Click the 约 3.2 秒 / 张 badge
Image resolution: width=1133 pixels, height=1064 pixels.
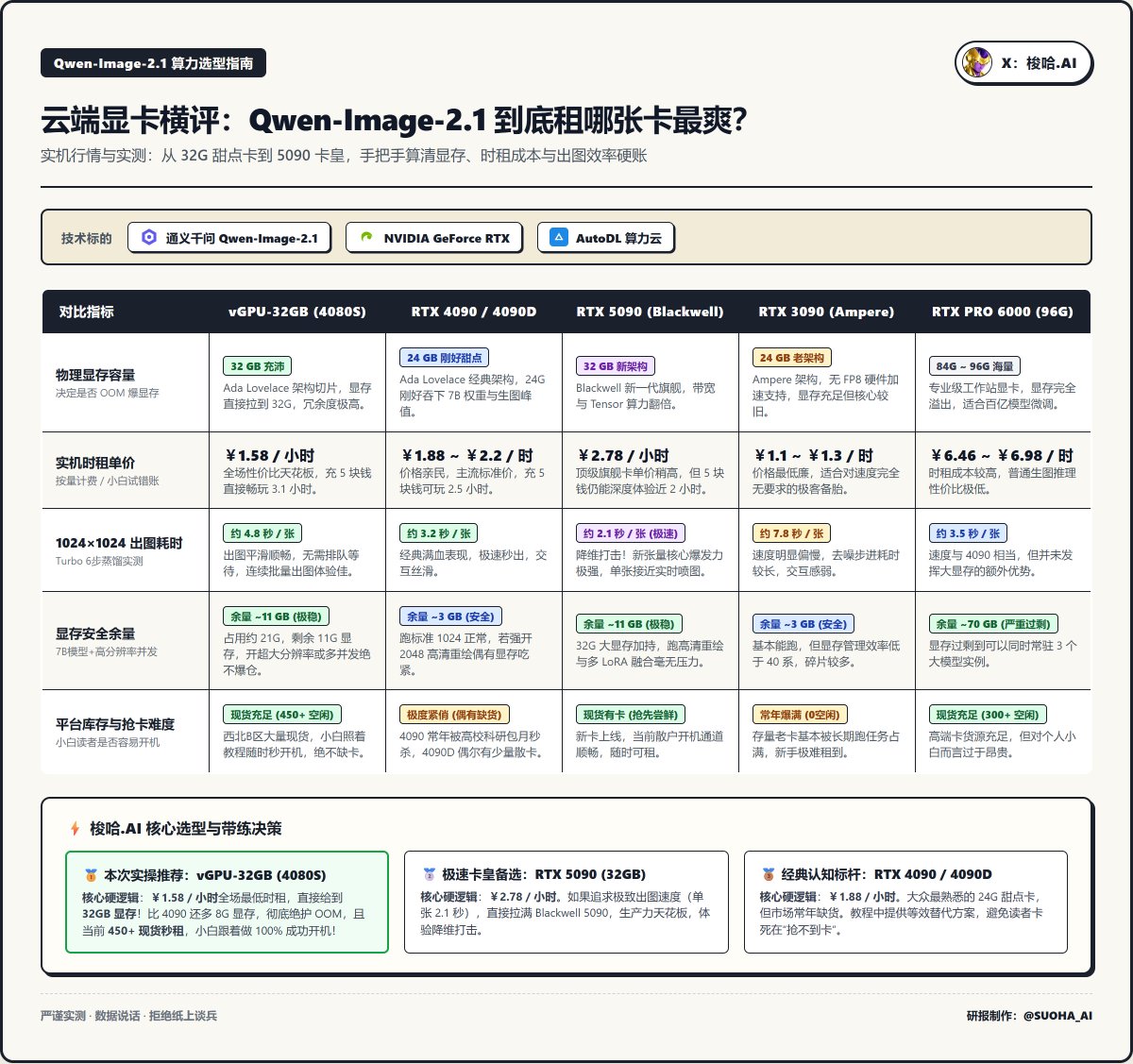point(440,533)
